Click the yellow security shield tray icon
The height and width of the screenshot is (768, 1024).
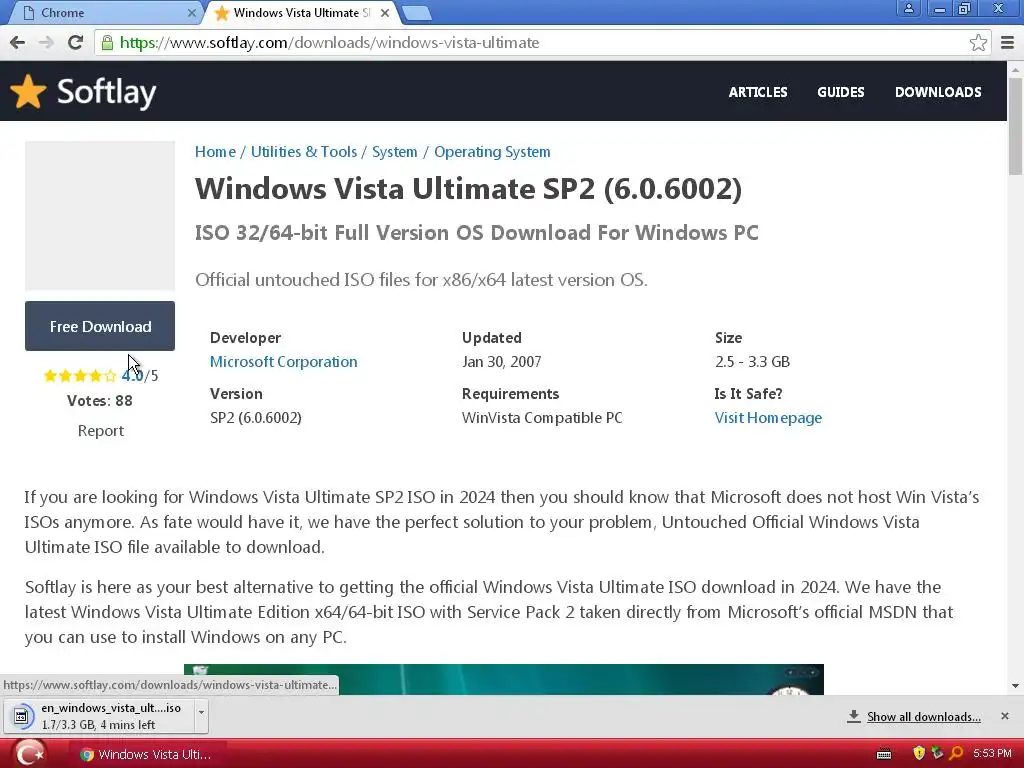point(919,754)
